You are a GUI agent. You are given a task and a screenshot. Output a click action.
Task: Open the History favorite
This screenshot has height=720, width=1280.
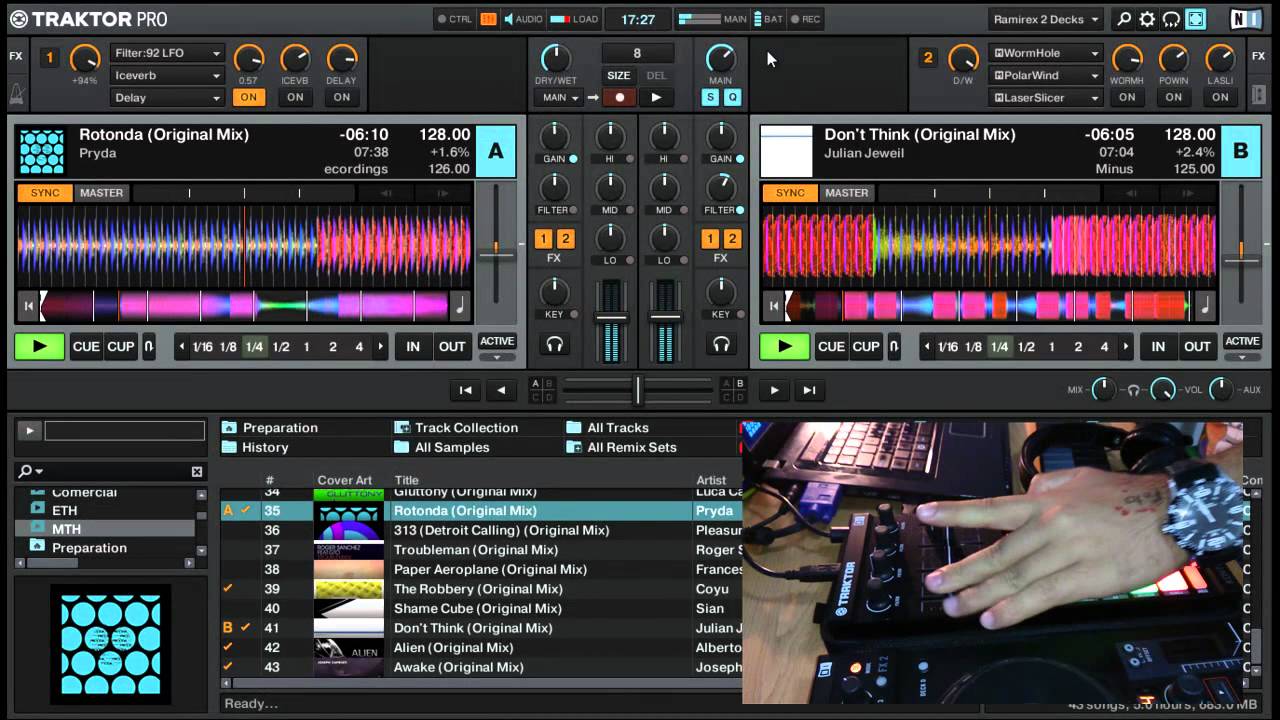(x=255, y=447)
